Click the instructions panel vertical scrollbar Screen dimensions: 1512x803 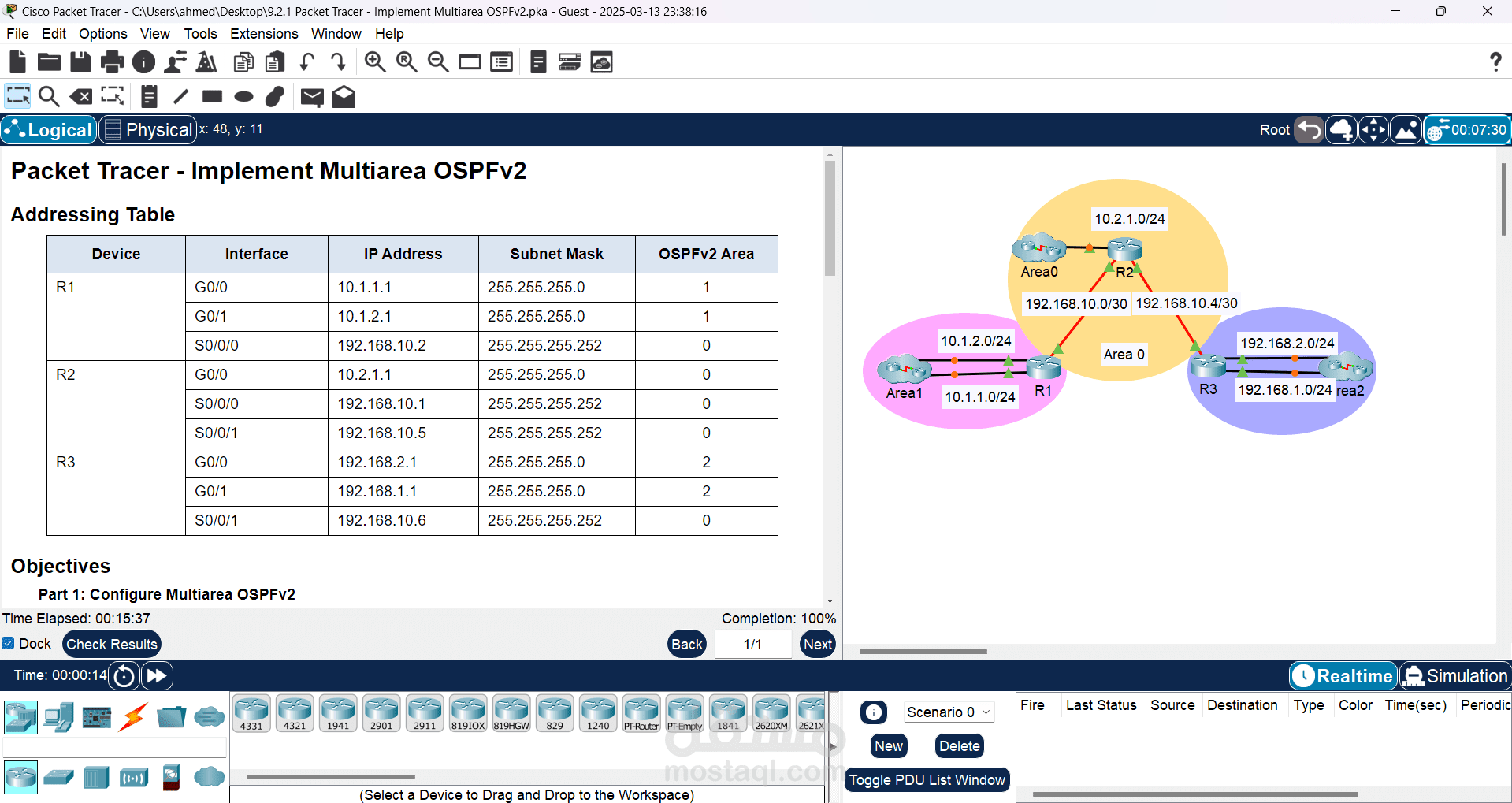pyautogui.click(x=830, y=217)
